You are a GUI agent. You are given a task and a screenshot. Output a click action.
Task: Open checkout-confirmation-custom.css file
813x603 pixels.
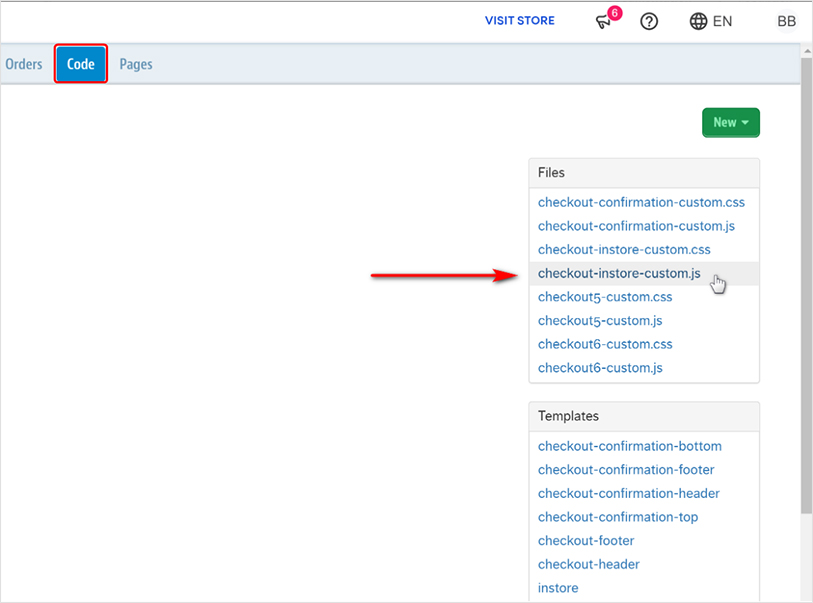tap(641, 202)
